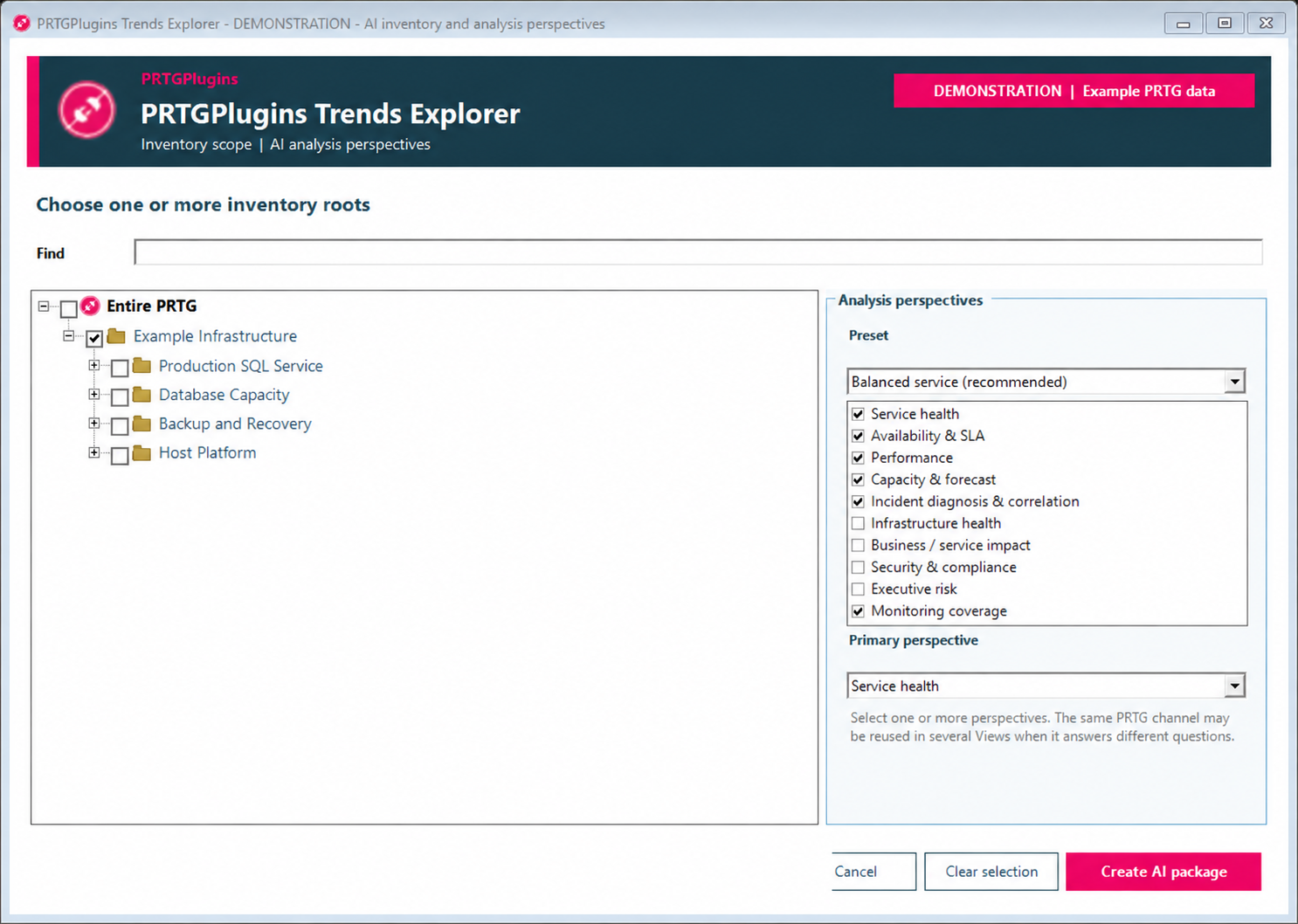Select the Example Infrastructure tree label
The image size is (1298, 924).
pyautogui.click(x=215, y=336)
